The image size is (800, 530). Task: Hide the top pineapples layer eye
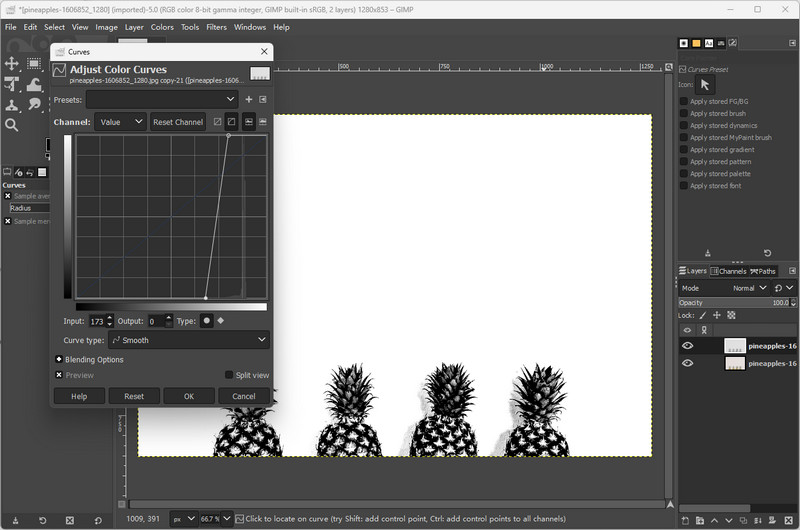click(x=687, y=346)
